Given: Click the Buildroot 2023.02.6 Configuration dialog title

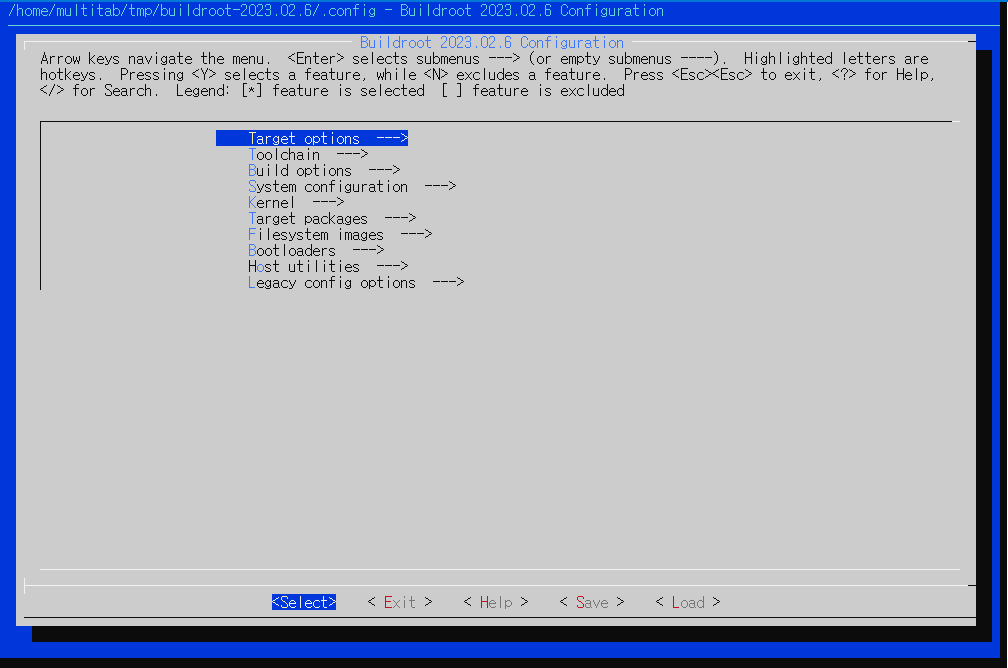Looking at the screenshot, I should 492,42.
